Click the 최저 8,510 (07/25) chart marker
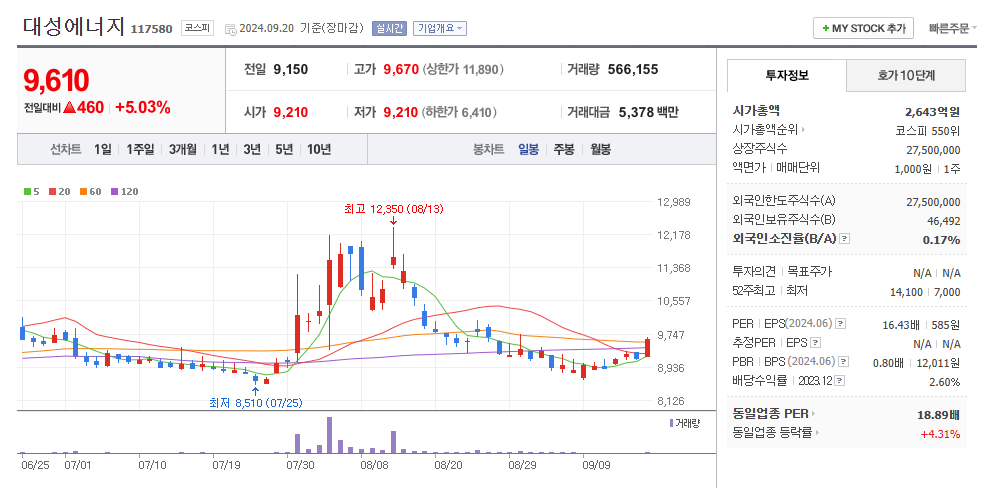Image resolution: width=1000 pixels, height=488 pixels. pyautogui.click(x=255, y=403)
